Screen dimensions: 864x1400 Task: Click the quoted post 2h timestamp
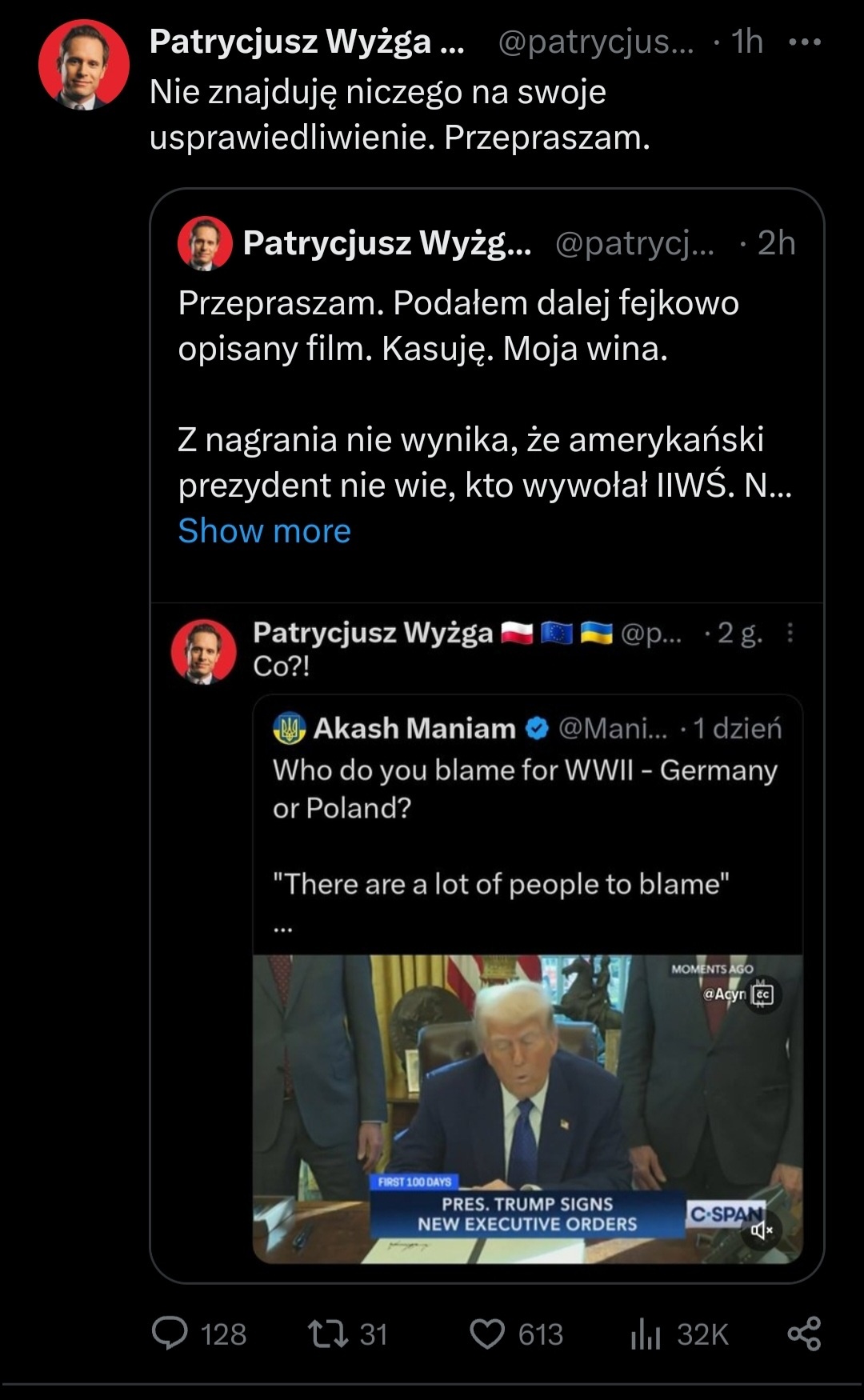776,243
